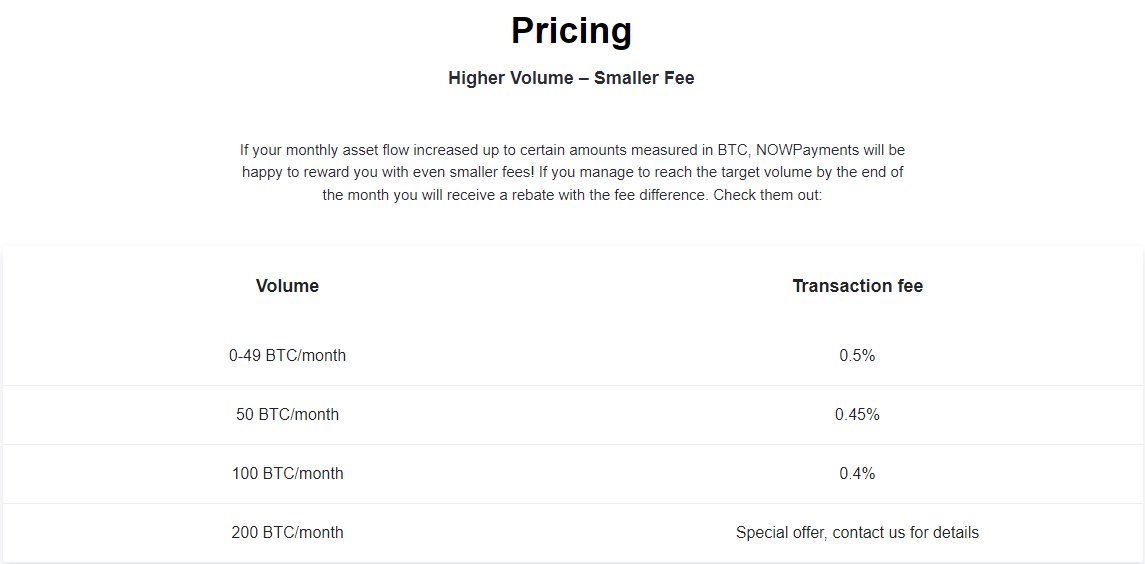Click the 0.4% fee value
This screenshot has width=1145, height=564.
click(857, 473)
